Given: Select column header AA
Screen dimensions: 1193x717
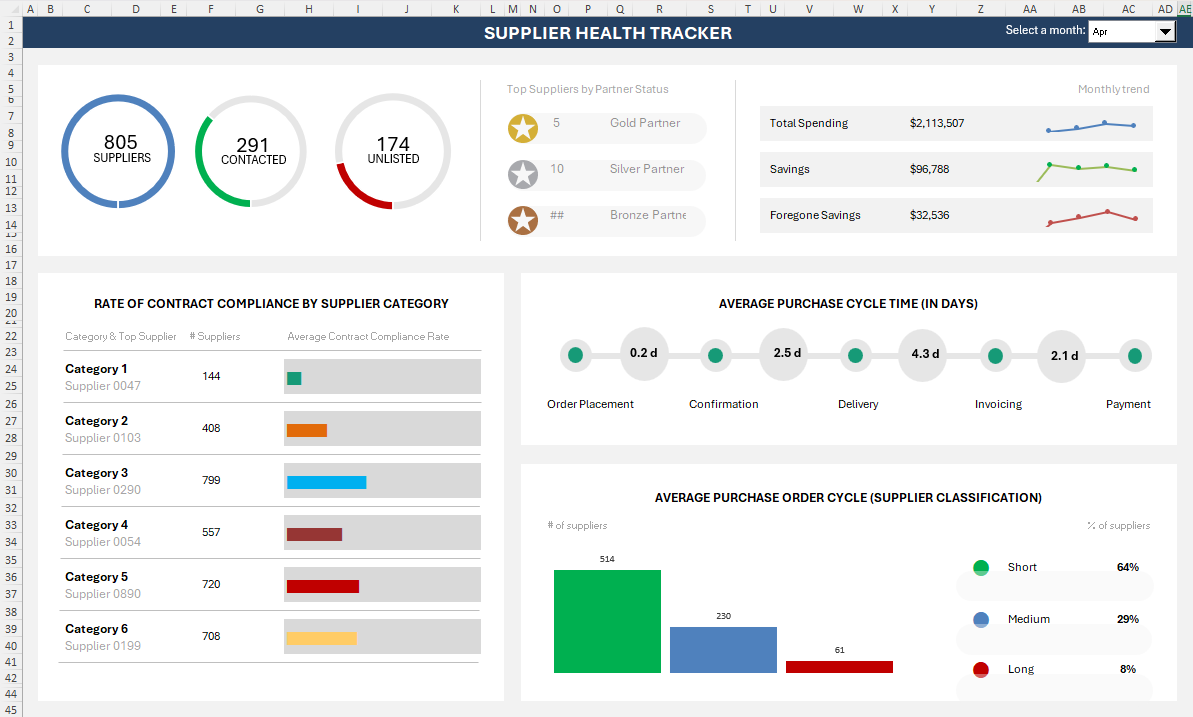Looking at the screenshot, I should tap(1029, 8).
